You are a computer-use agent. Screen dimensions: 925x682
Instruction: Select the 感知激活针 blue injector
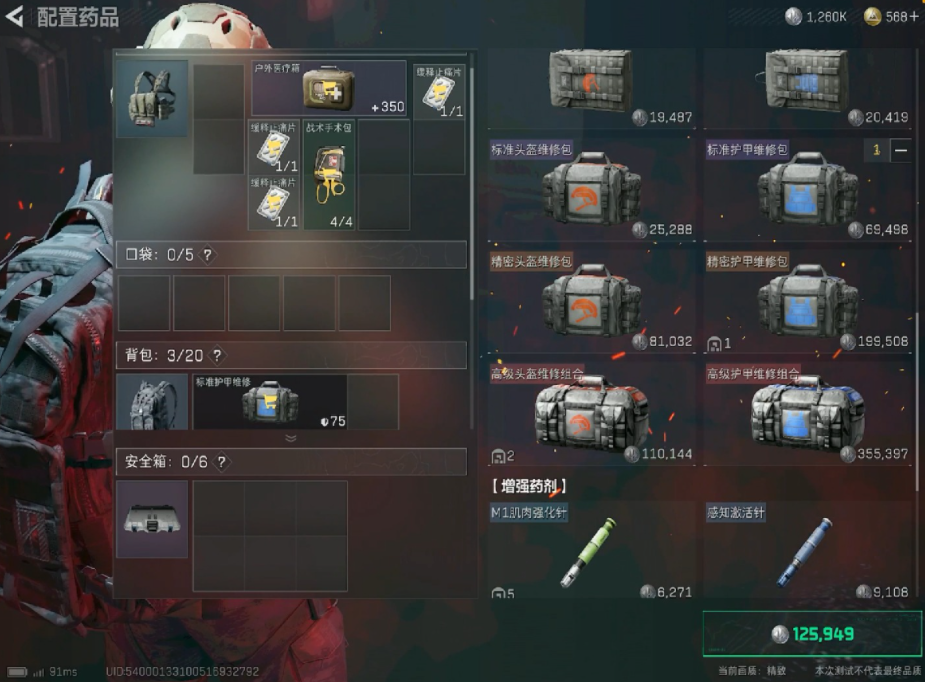(x=808, y=550)
